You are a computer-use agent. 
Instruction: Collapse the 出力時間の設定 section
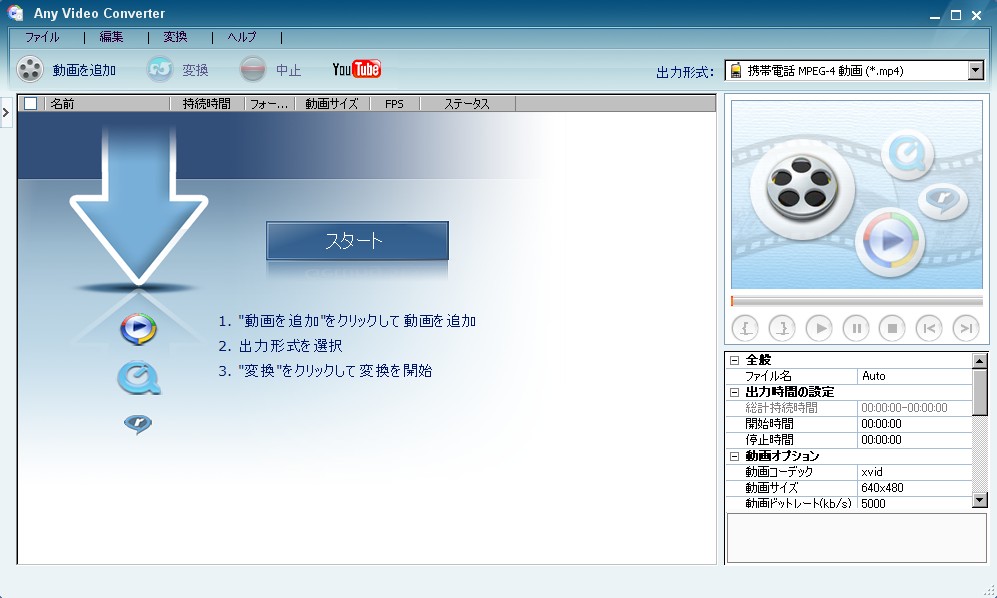(x=734, y=392)
